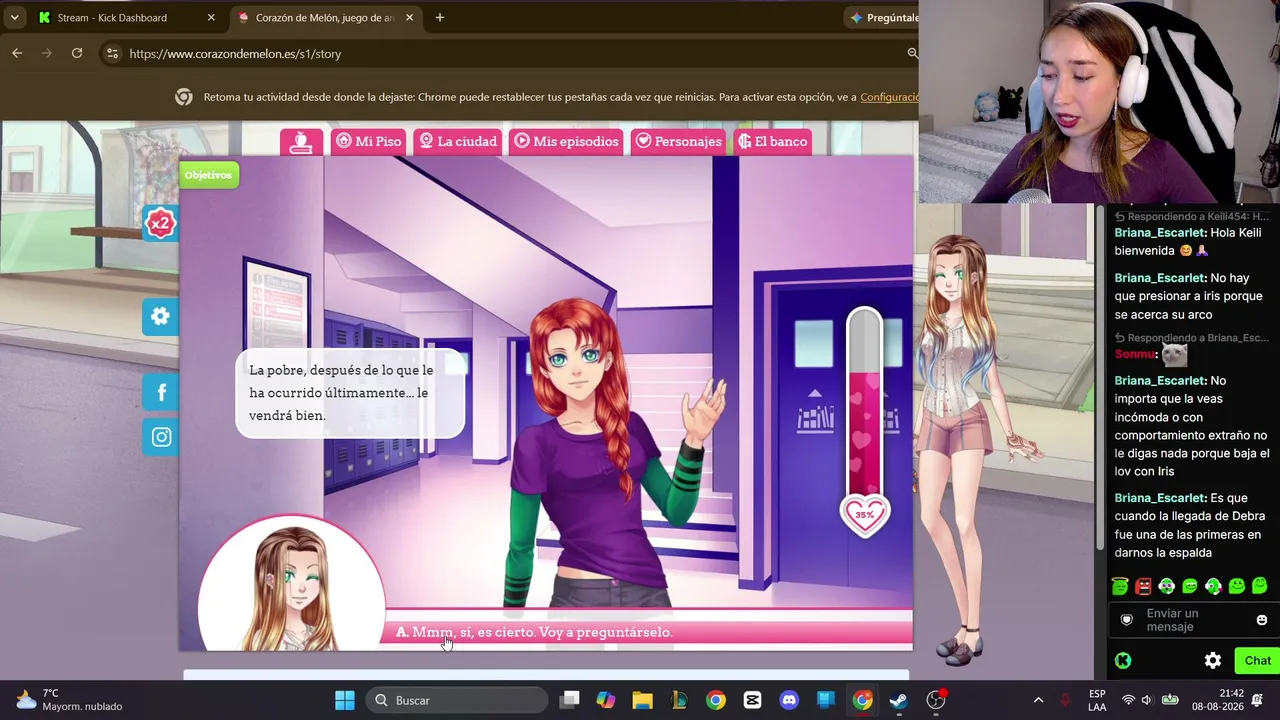The width and height of the screenshot is (1280, 720).
Task: Launch Copilot from the taskbar
Action: pyautogui.click(x=606, y=700)
